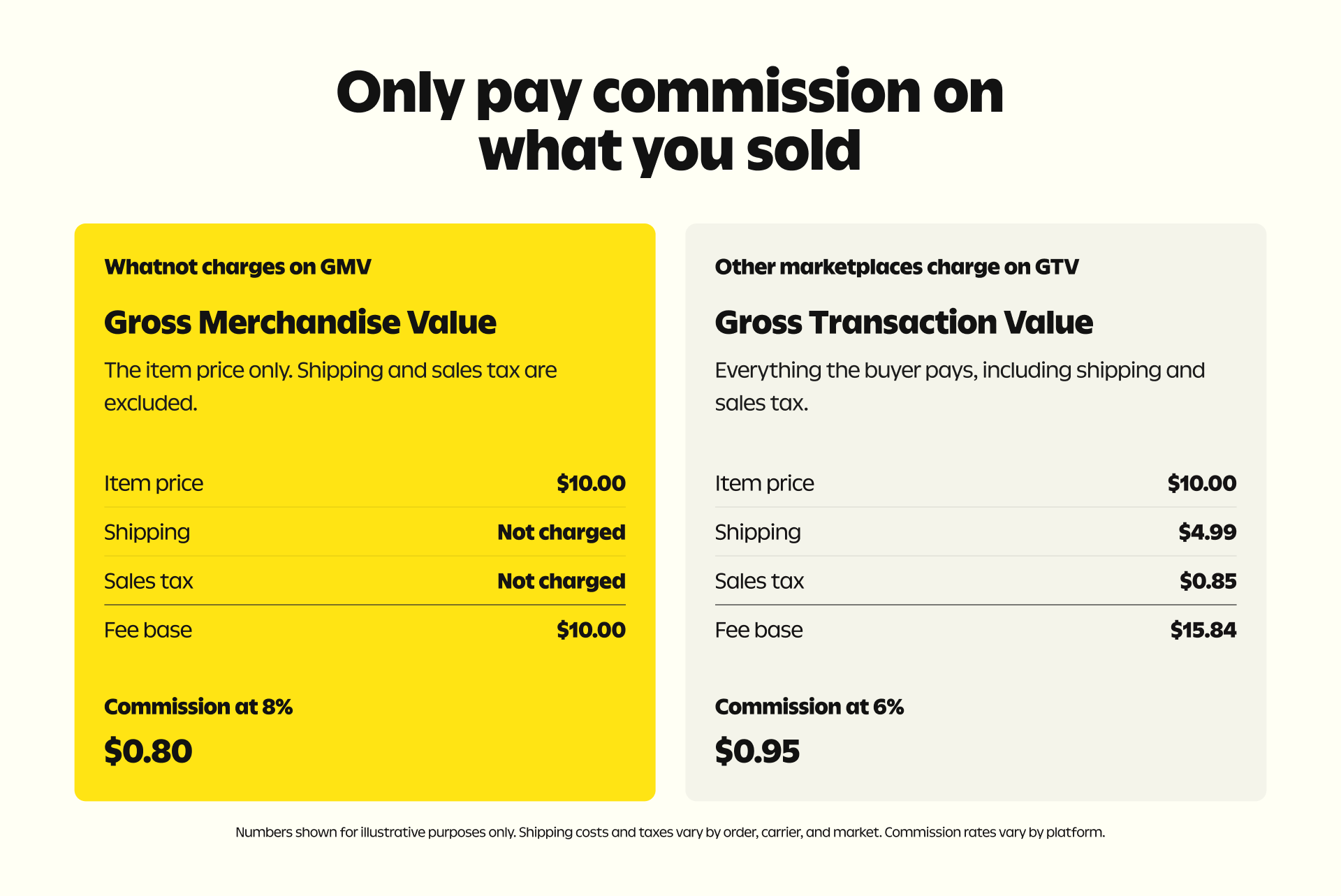Click the Gross Merchandise Value heading

point(300,323)
